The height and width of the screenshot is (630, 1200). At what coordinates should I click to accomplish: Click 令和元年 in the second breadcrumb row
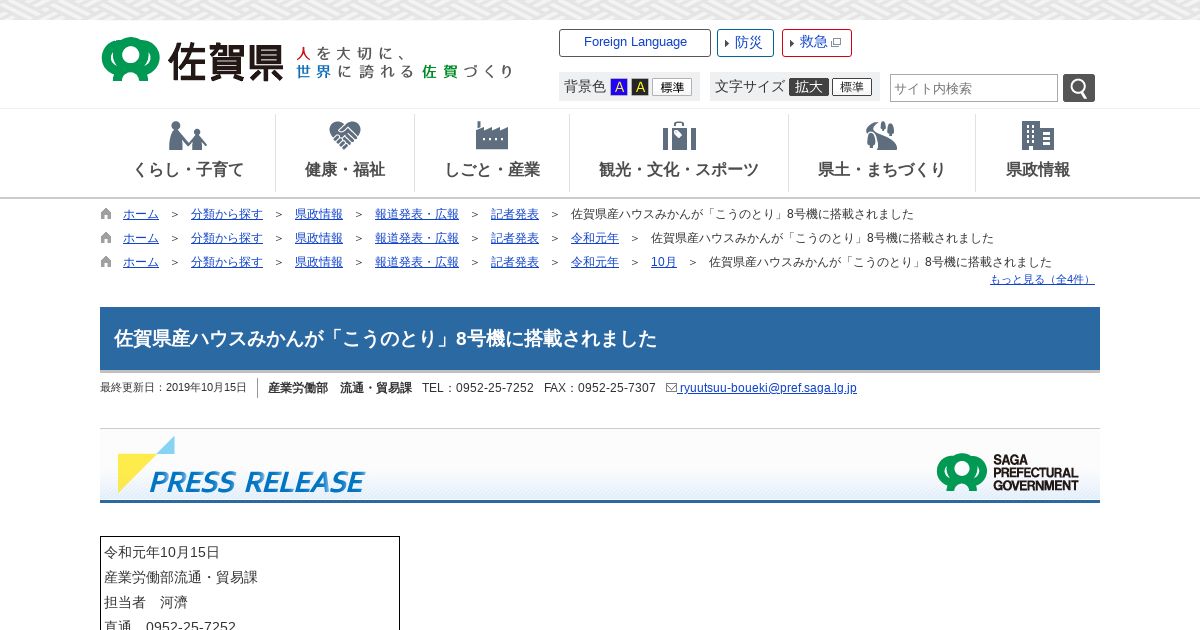pyautogui.click(x=595, y=238)
